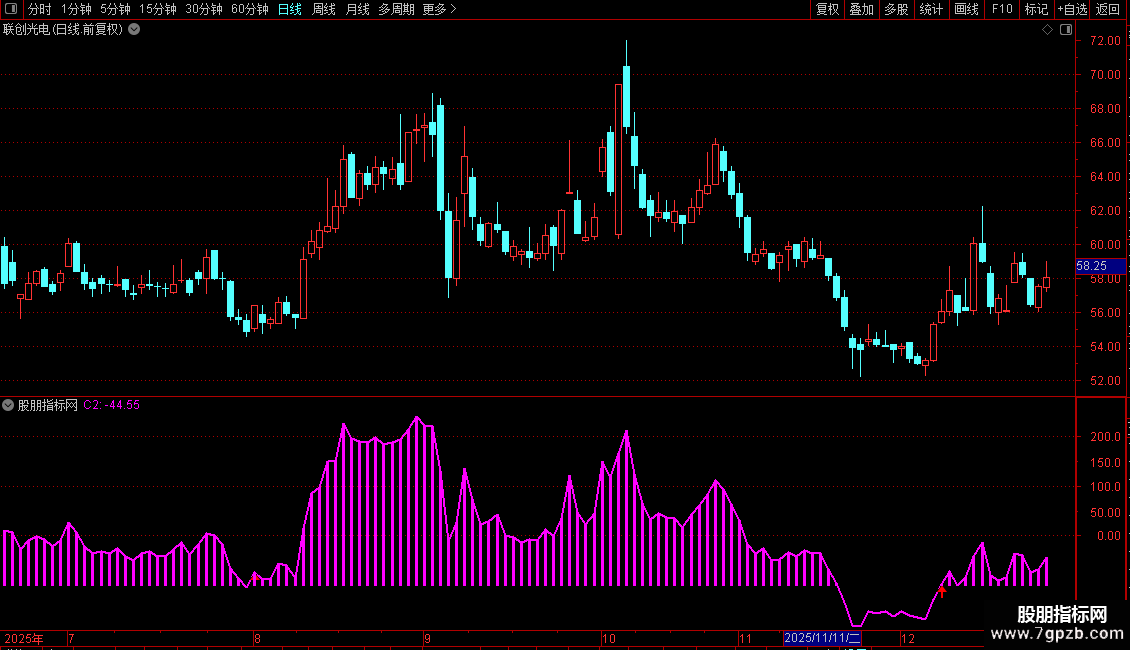Select the 日线 daily period

pyautogui.click(x=290, y=9)
